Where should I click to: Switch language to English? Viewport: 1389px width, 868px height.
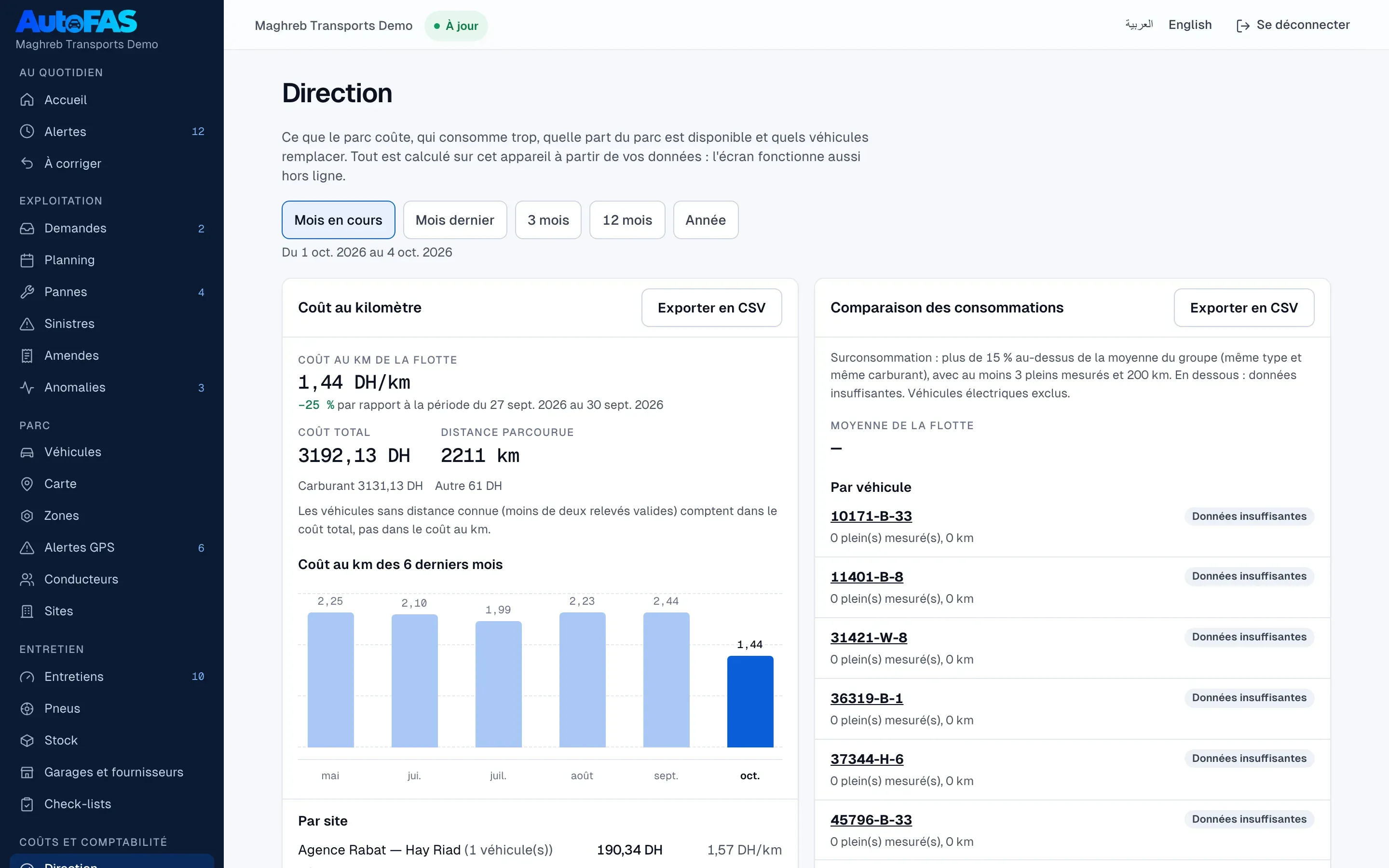[1190, 25]
